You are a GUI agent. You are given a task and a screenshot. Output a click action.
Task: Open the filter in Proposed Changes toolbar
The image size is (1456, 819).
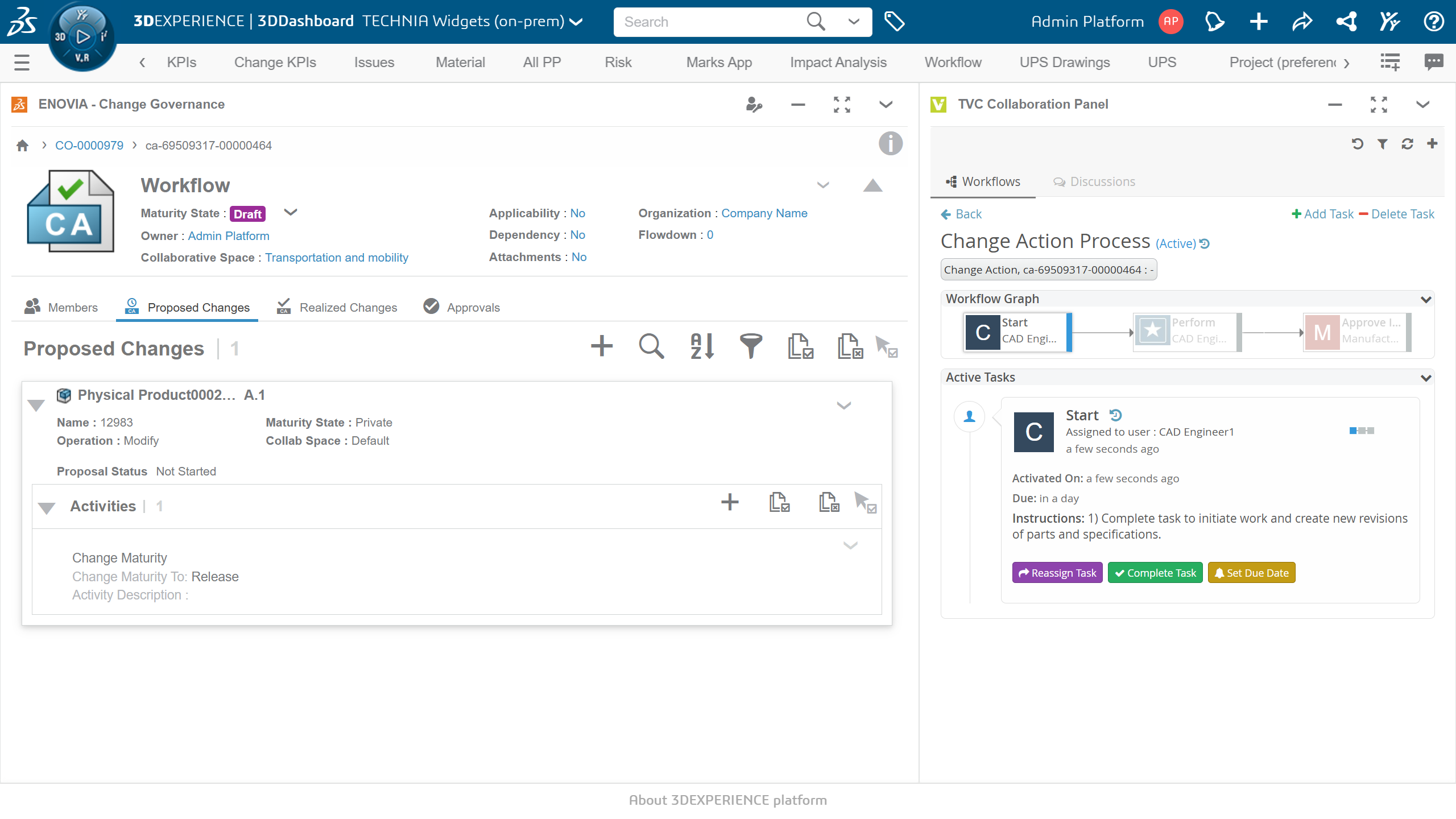[x=751, y=346]
